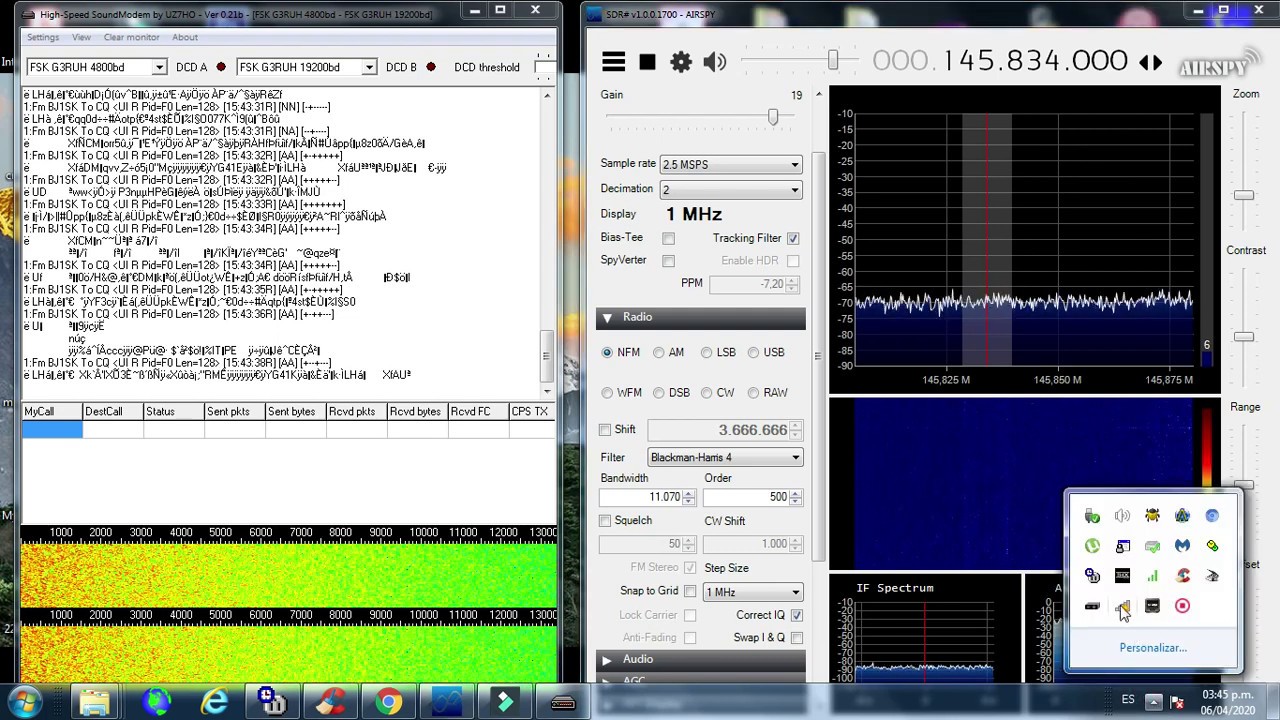The image size is (1280, 720).
Task: Toggle the Bias-Tee checkbox
Action: 668,238
